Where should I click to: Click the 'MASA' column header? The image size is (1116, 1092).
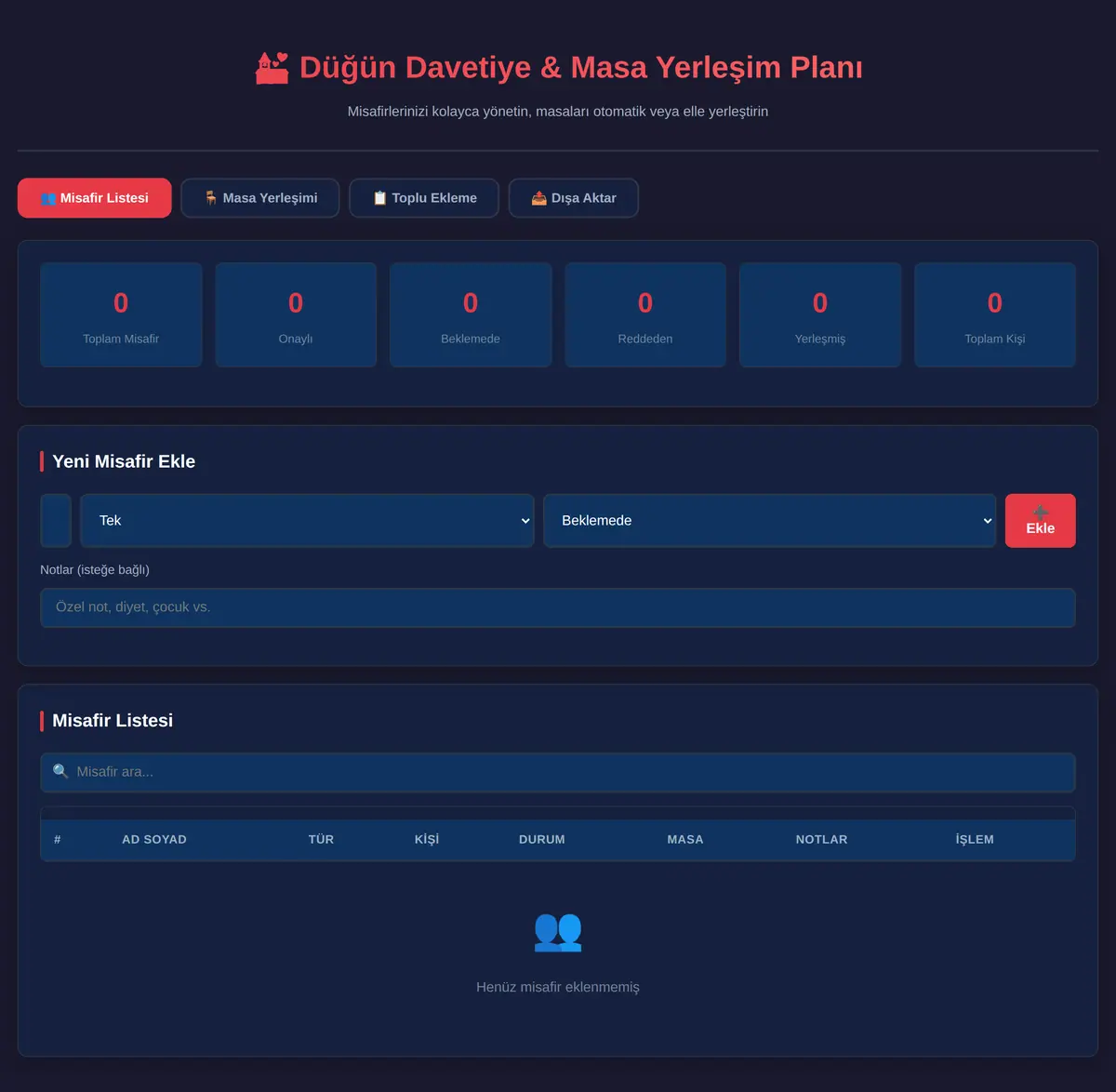coord(685,840)
